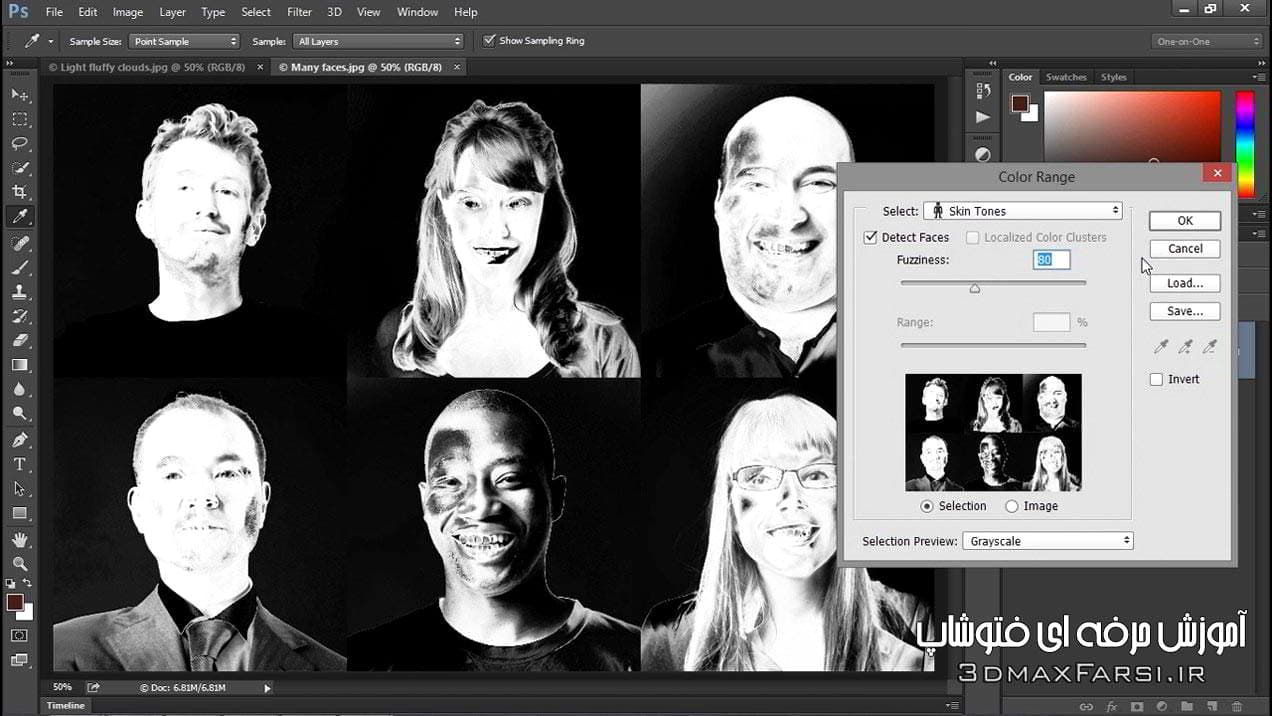This screenshot has width=1272, height=716.
Task: Switch to the Styles tab
Action: pyautogui.click(x=1113, y=77)
